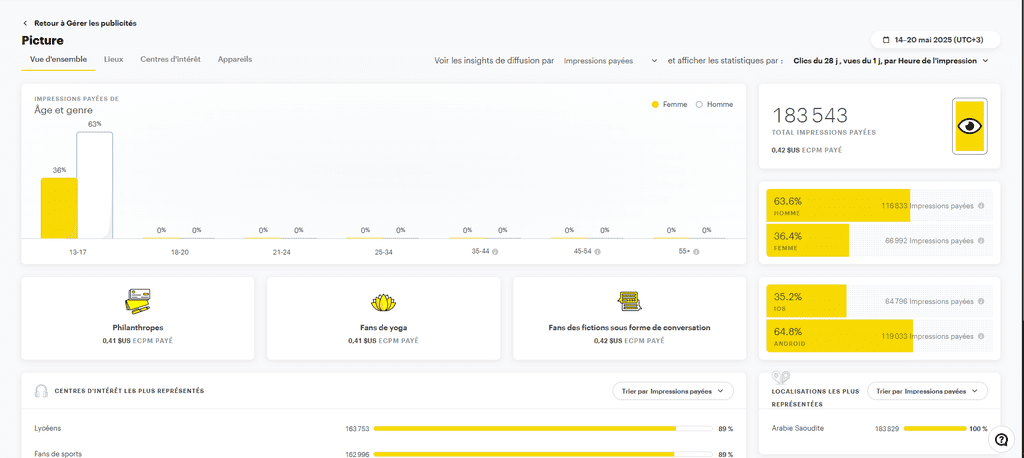
Task: Open interests Trier par Impressions payées dropdown
Action: (x=673, y=391)
